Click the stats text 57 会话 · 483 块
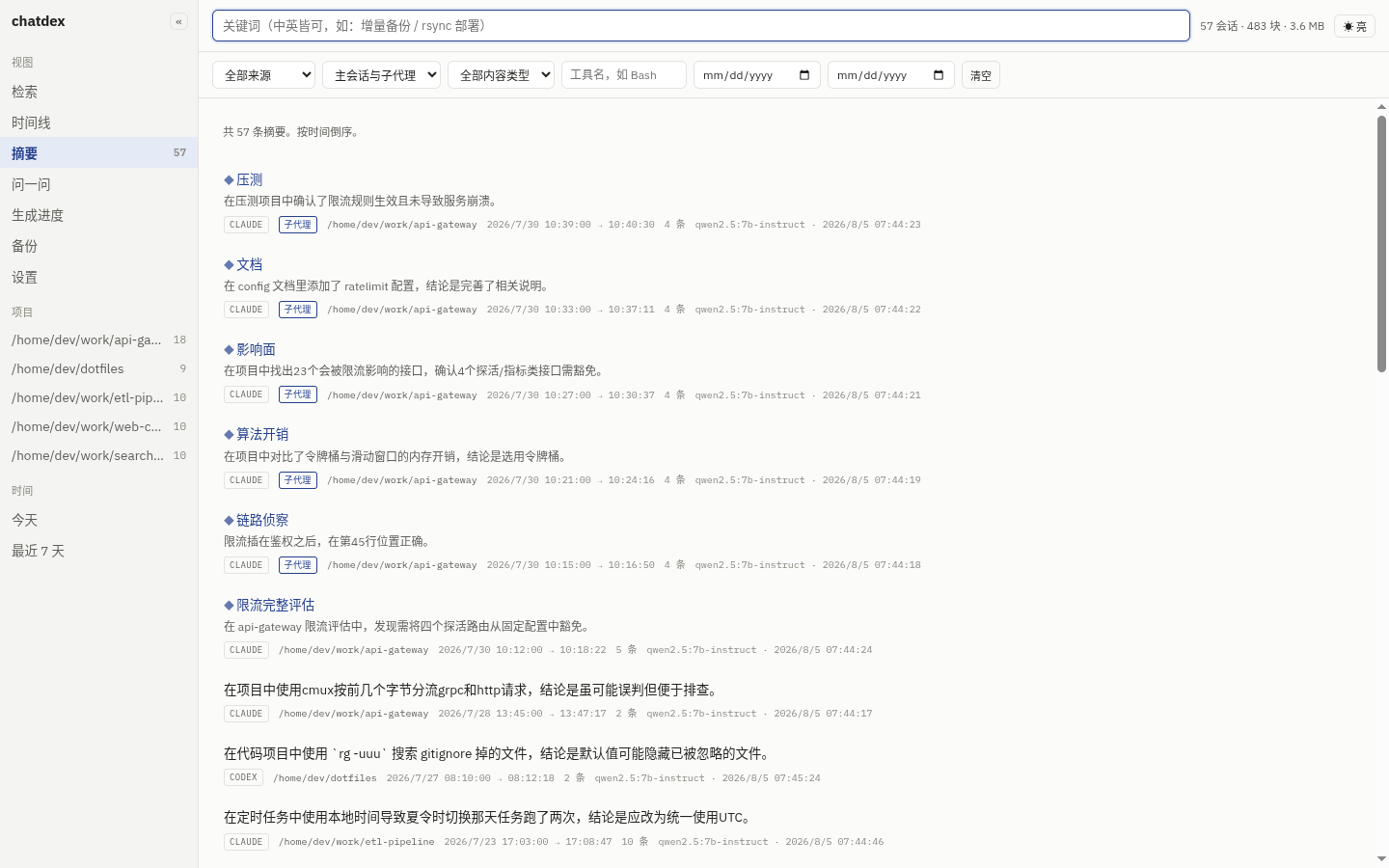Image resolution: width=1389 pixels, height=868 pixels. coord(1240,26)
